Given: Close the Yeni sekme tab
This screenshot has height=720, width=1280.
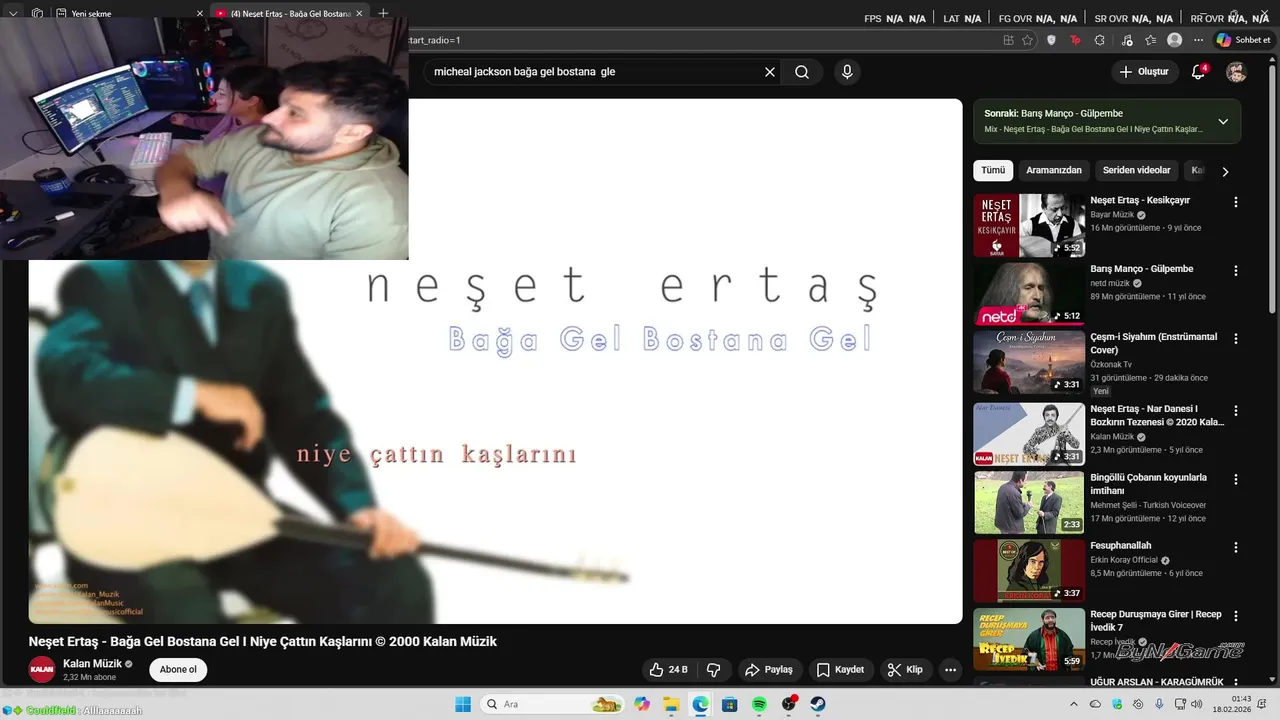Looking at the screenshot, I should (x=199, y=14).
